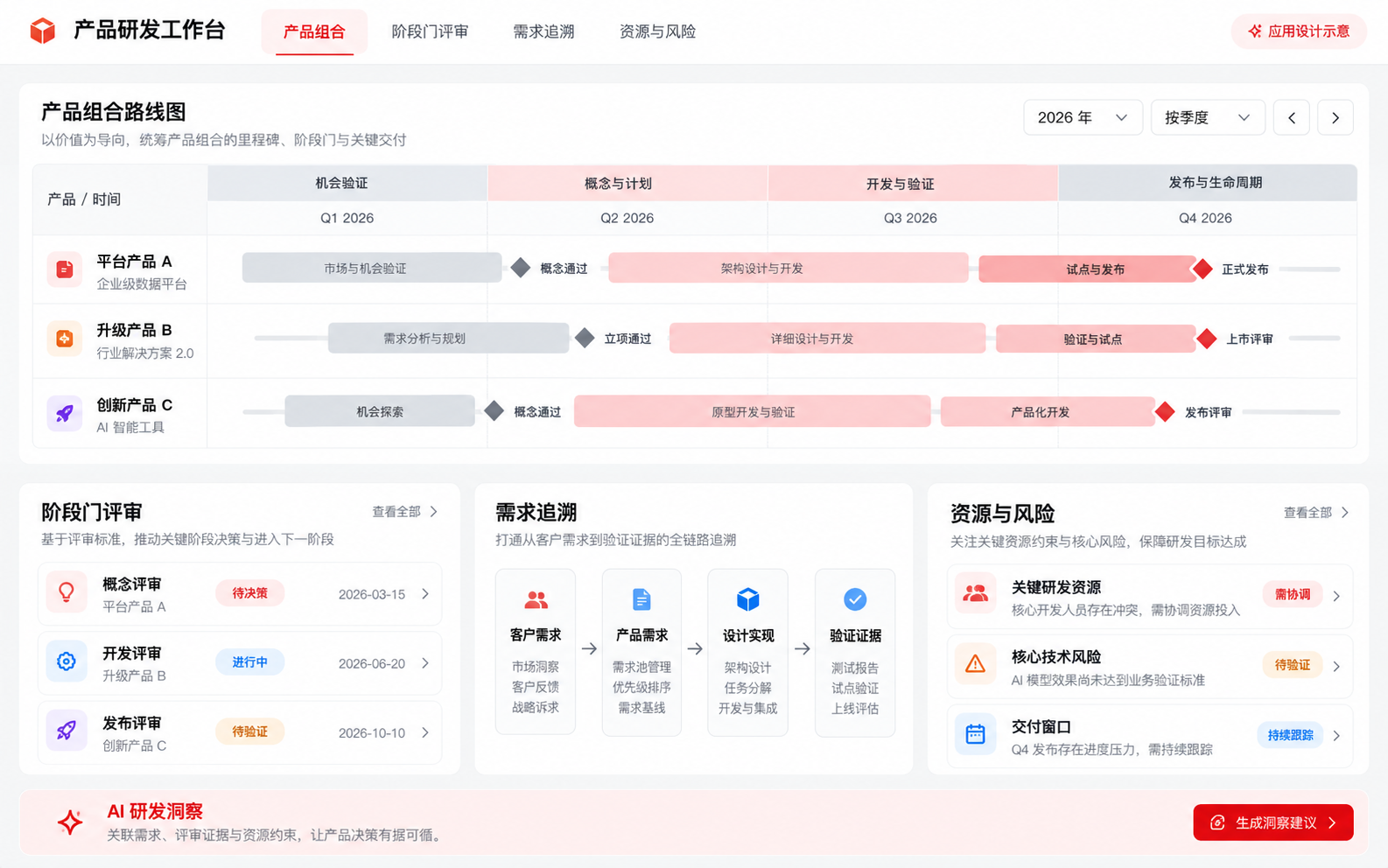Viewport: 1388px width, 868px height.
Task: Go to previous period with left arrow
Action: pyautogui.click(x=1292, y=117)
